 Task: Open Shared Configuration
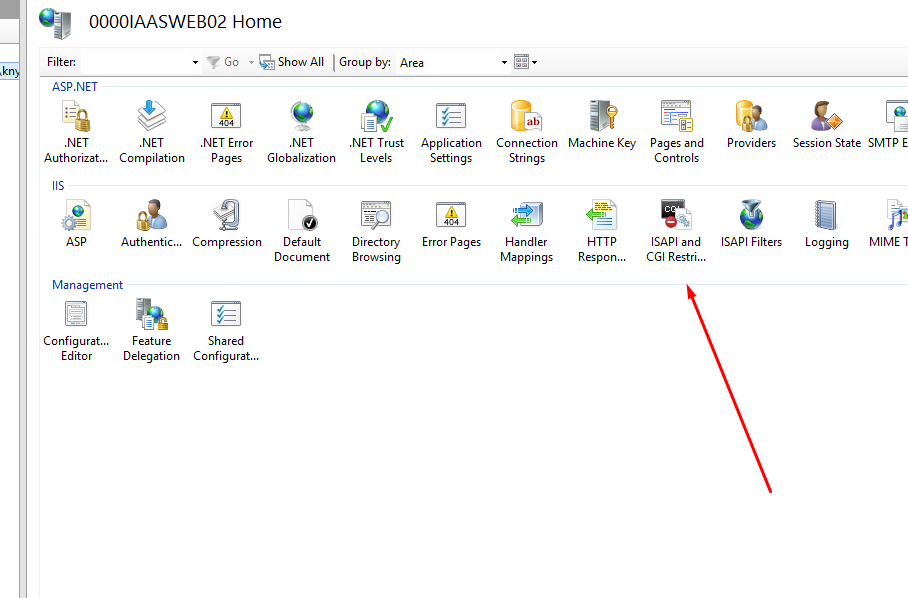[226, 331]
